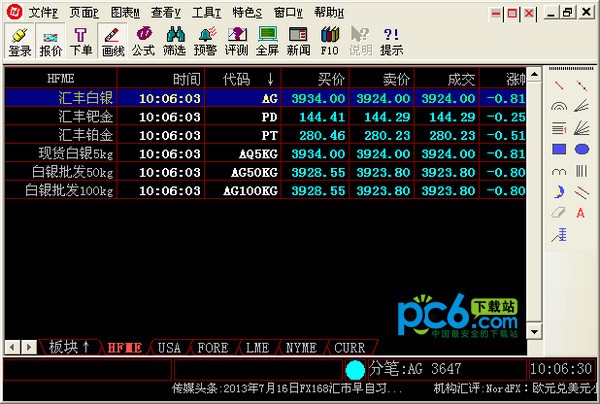
Task: Click the tab strip right scroll arrow
Action: tap(29, 347)
